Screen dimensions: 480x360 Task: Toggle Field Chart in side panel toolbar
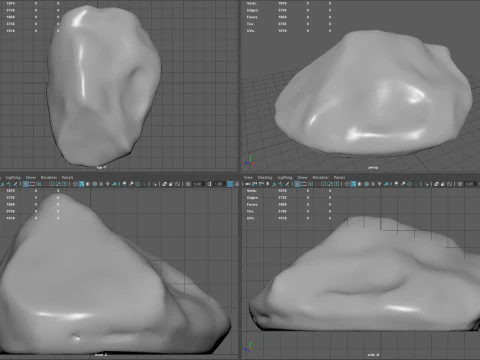[x=323, y=184]
